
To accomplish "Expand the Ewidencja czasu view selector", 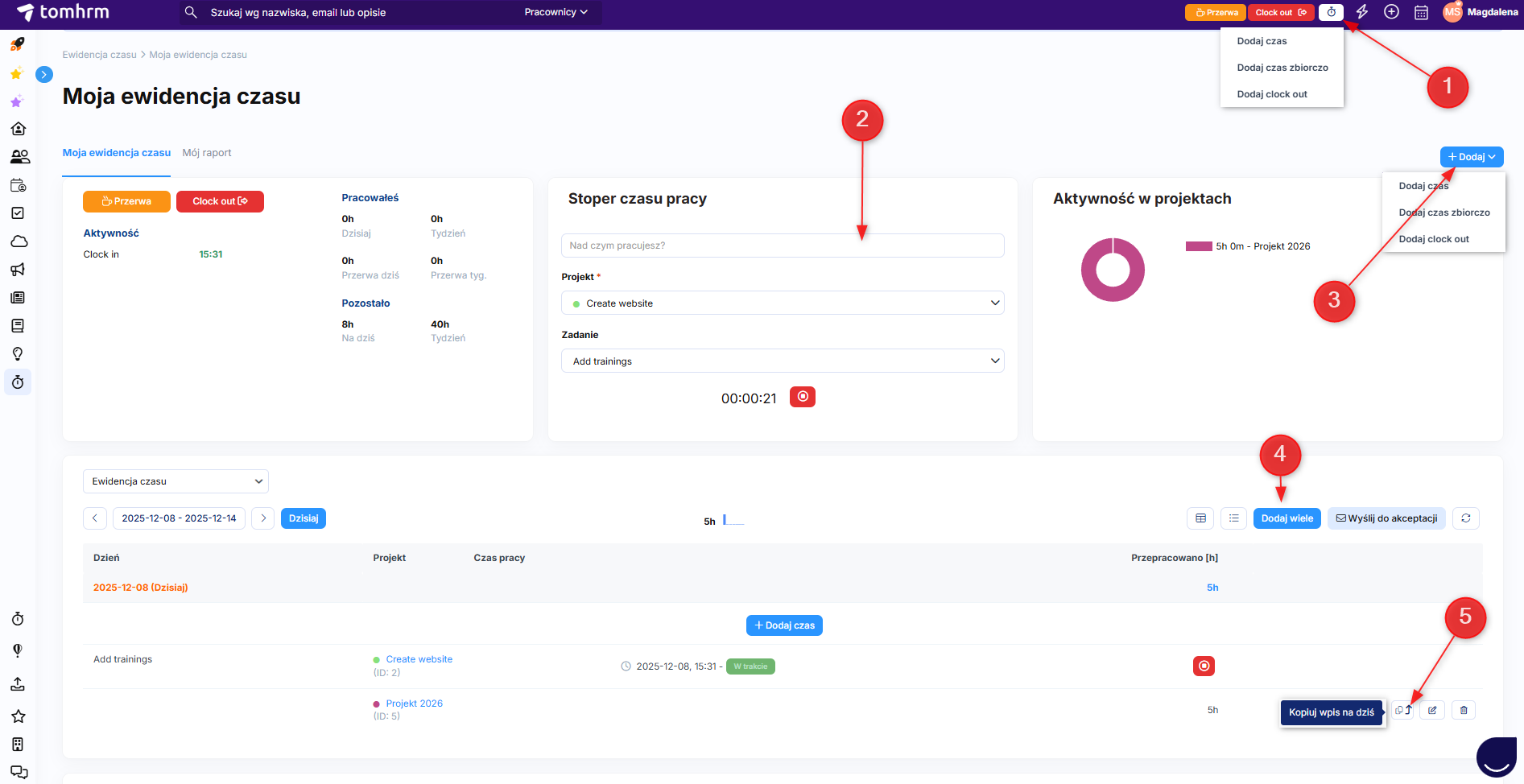I will [x=176, y=481].
